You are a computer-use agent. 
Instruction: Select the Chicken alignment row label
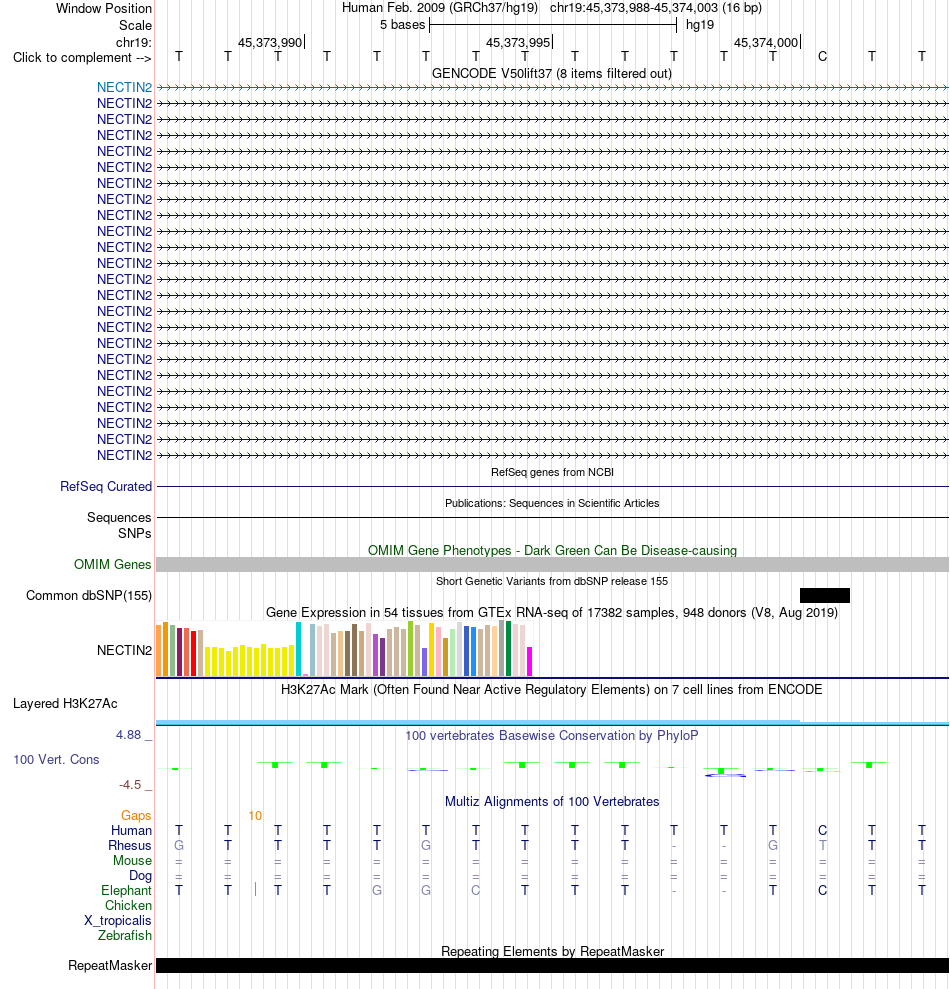(x=129, y=906)
